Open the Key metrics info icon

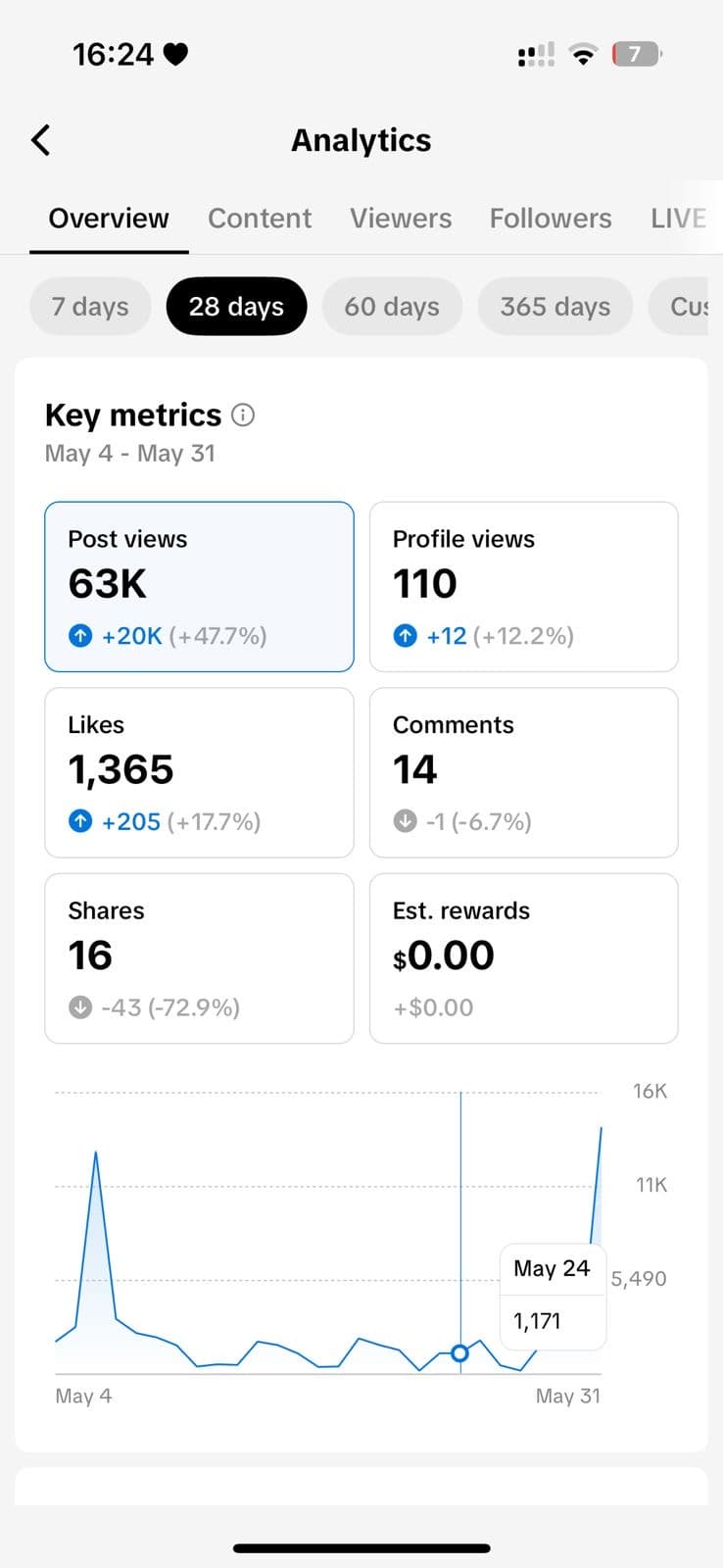243,416
